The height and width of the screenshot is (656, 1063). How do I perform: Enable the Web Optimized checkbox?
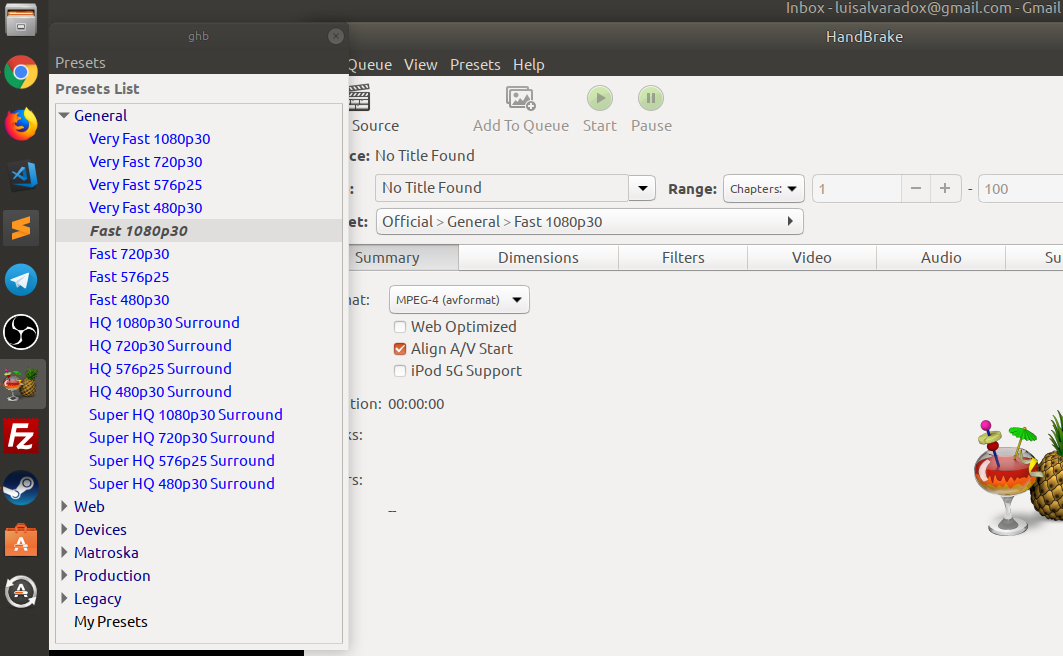400,327
